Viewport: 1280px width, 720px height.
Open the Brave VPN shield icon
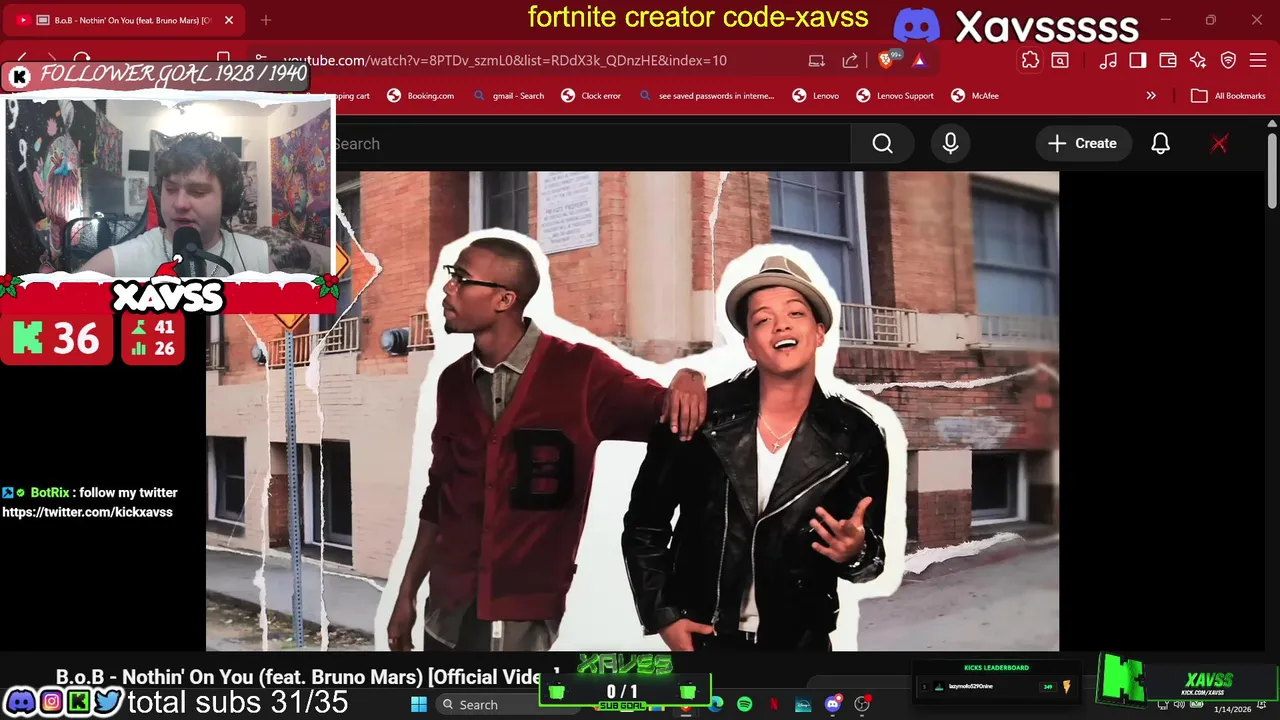(1228, 60)
